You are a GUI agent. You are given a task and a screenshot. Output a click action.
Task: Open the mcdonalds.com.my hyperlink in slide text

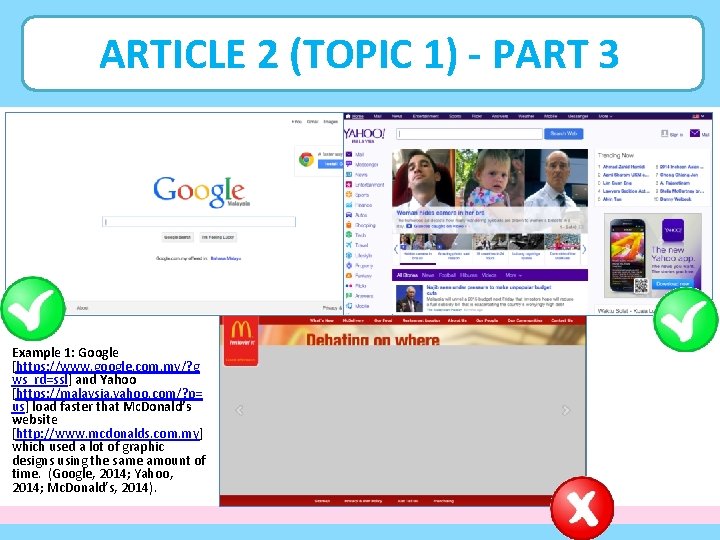107,433
